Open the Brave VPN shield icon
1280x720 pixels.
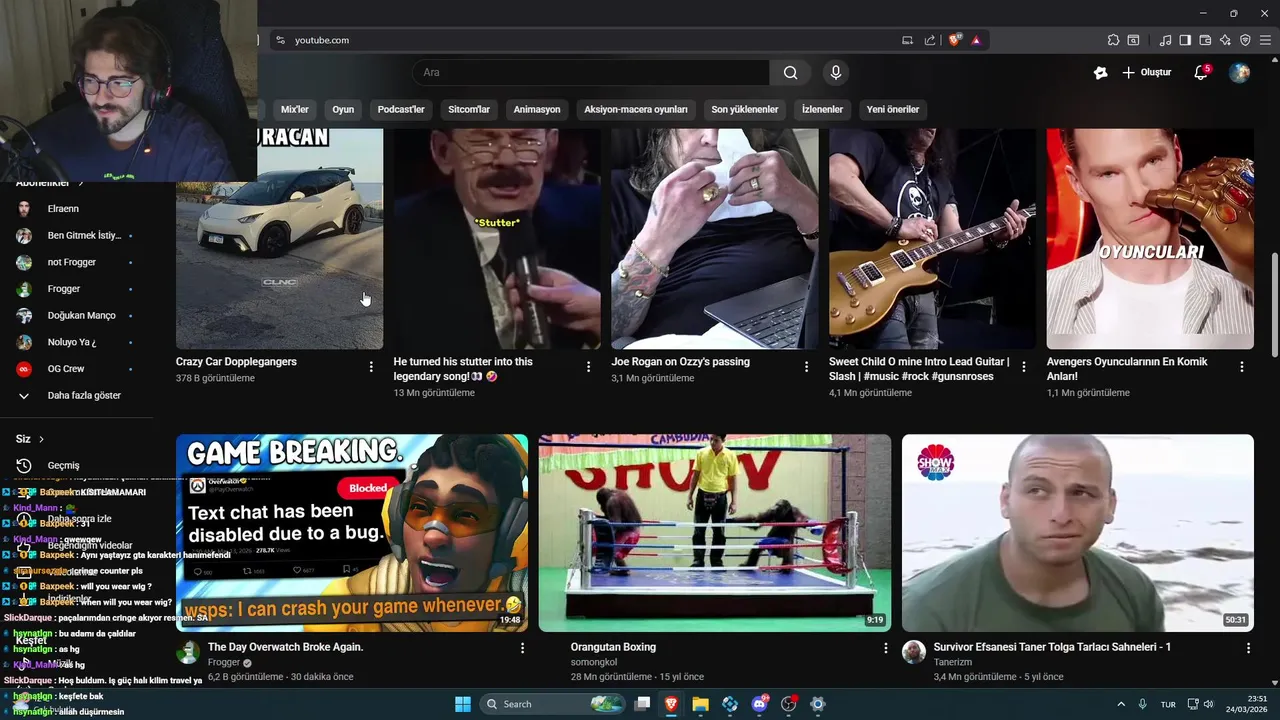[x=1245, y=40]
